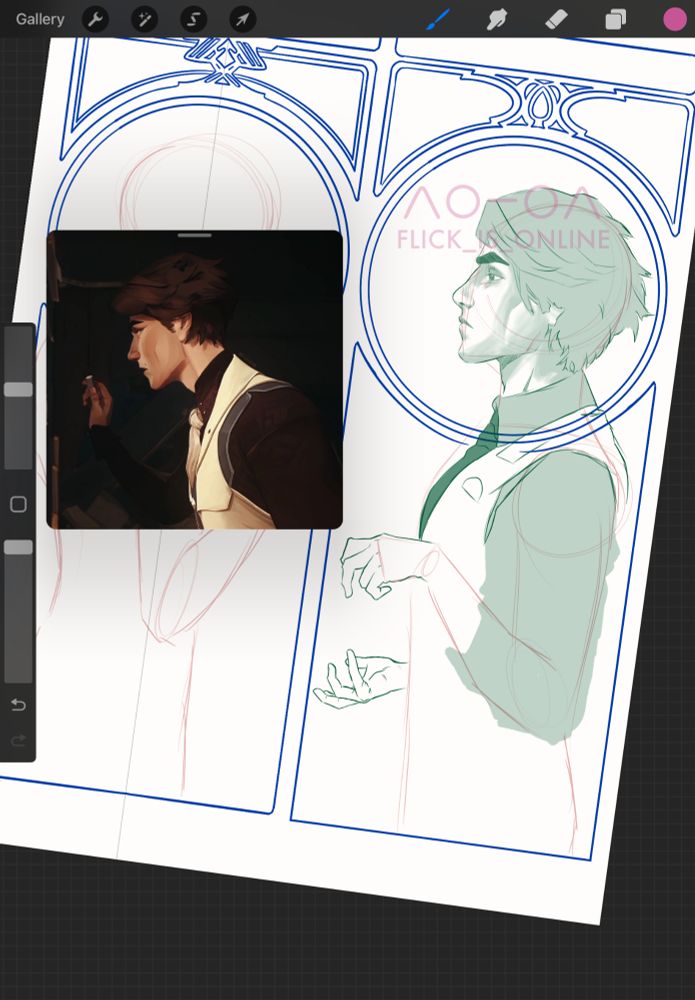Select the Eraser tool
The image size is (695, 1000).
pos(557,19)
